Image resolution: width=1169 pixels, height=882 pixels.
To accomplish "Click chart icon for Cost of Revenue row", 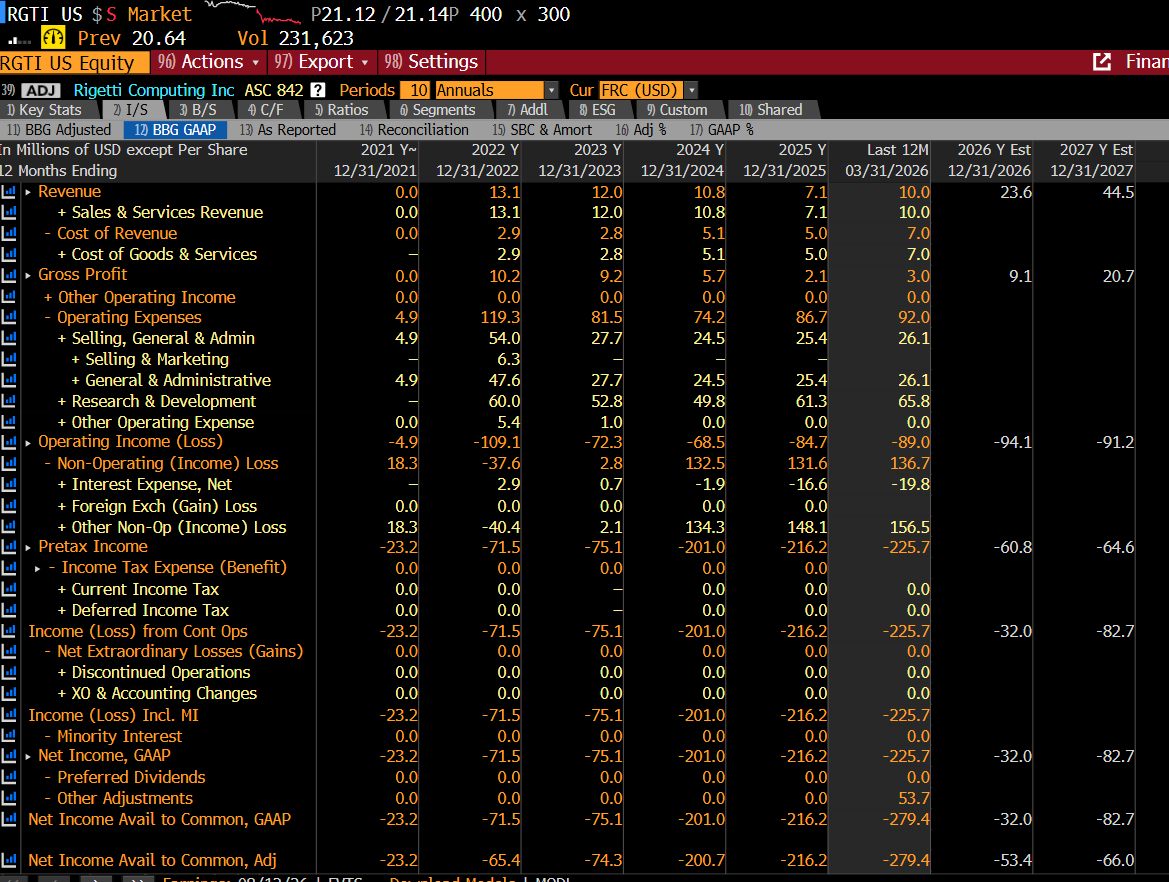I will tap(9, 233).
